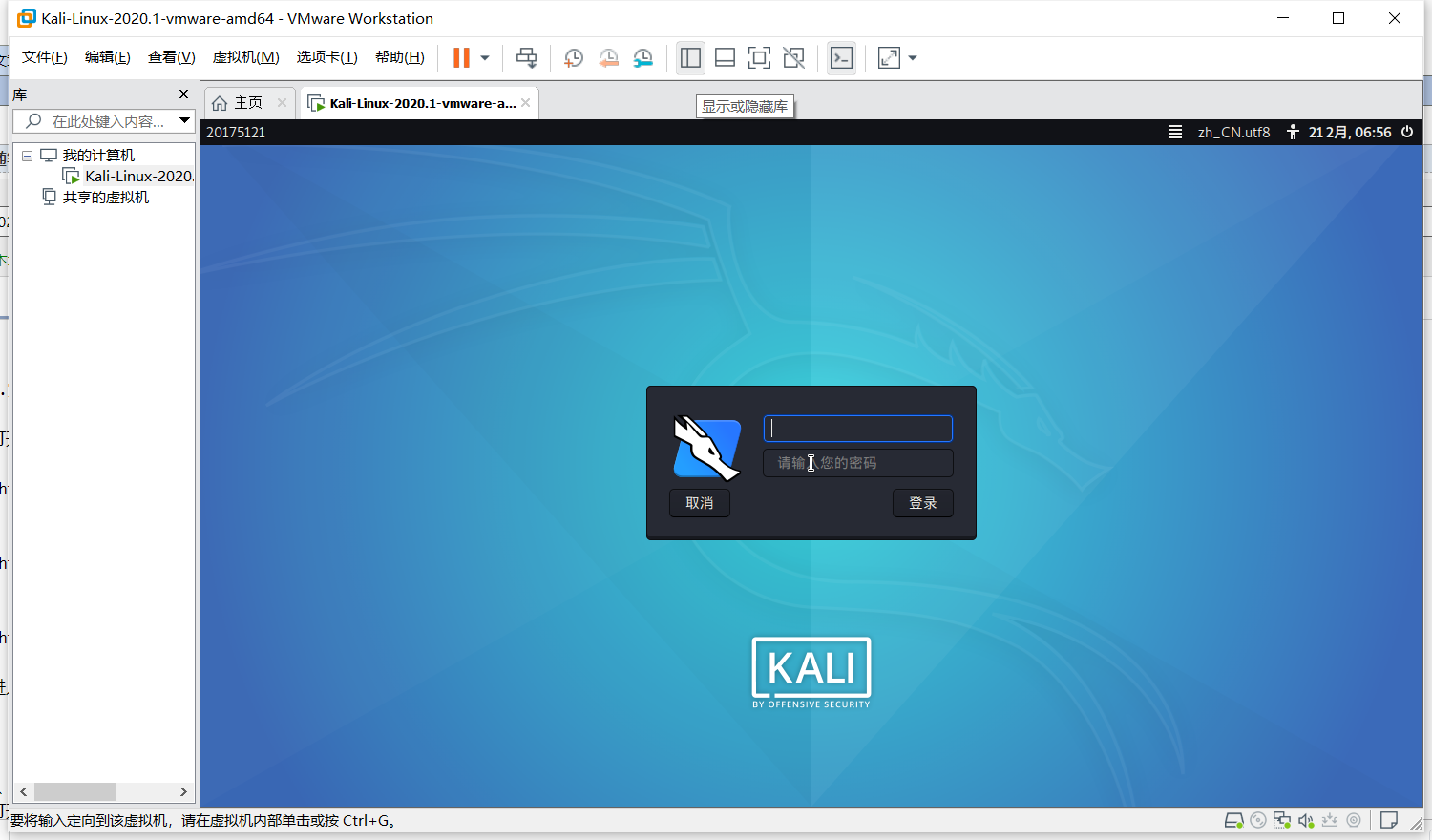Image resolution: width=1432 pixels, height=840 pixels.
Task: Click the username field in the Kali login box
Action: [857, 428]
